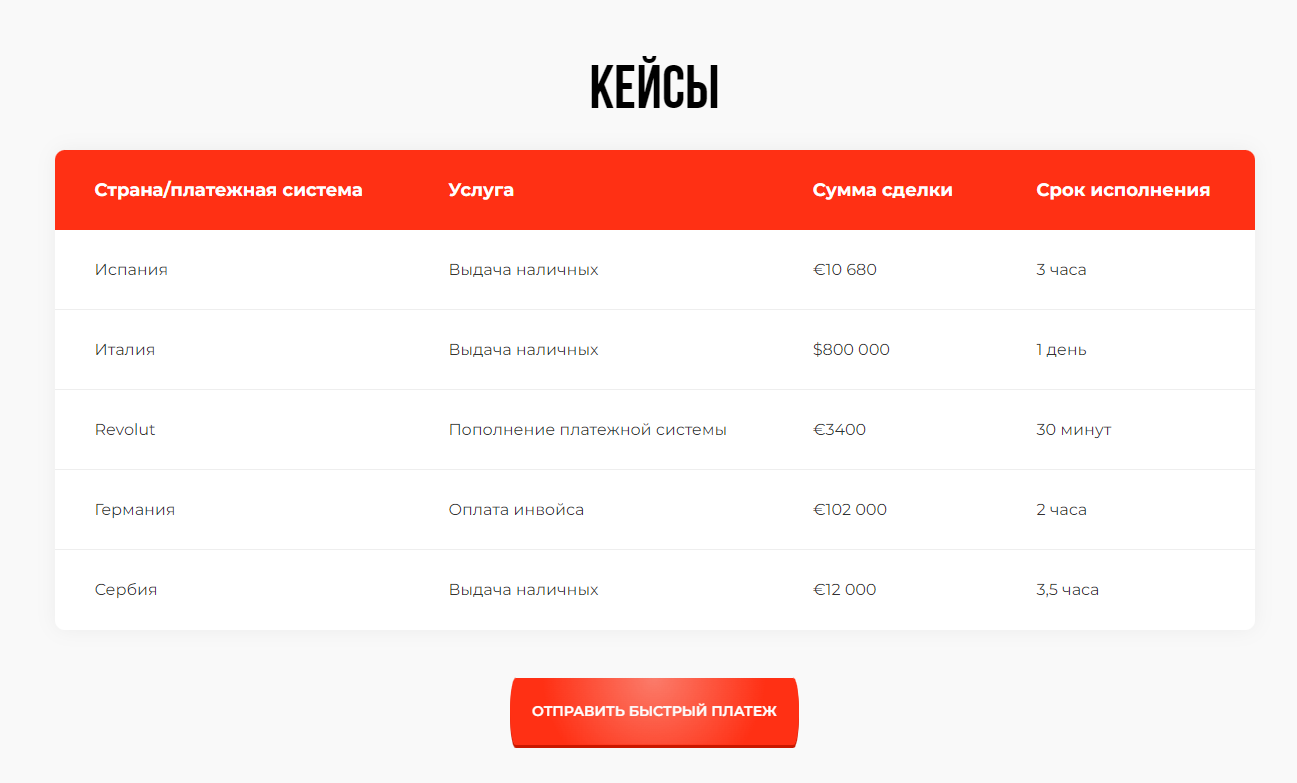Screen dimensions: 1297x783
Task: Click the '3,5 часа' duration cell
Action: tap(1067, 590)
